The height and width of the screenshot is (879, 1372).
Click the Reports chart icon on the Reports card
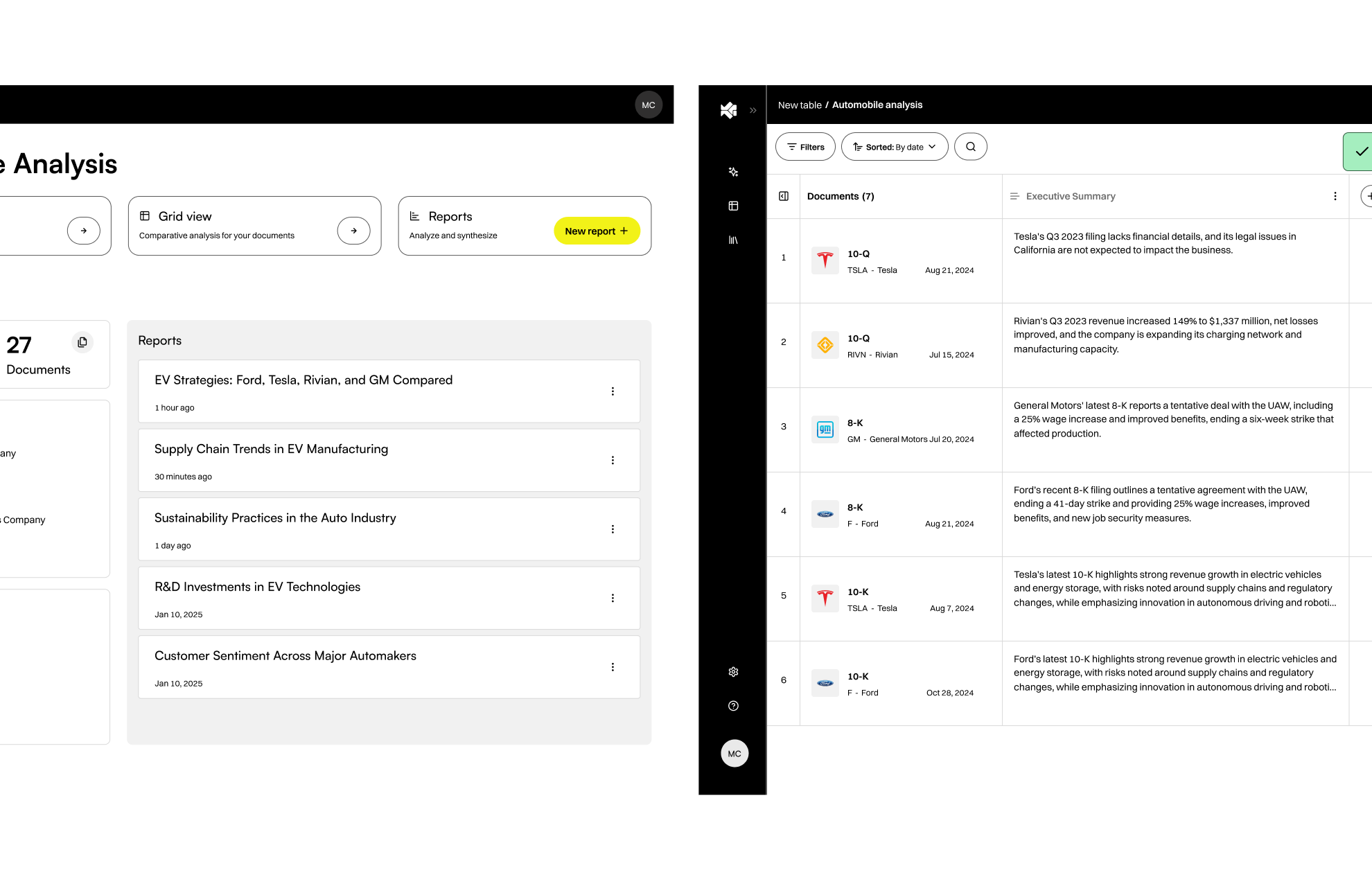(414, 216)
